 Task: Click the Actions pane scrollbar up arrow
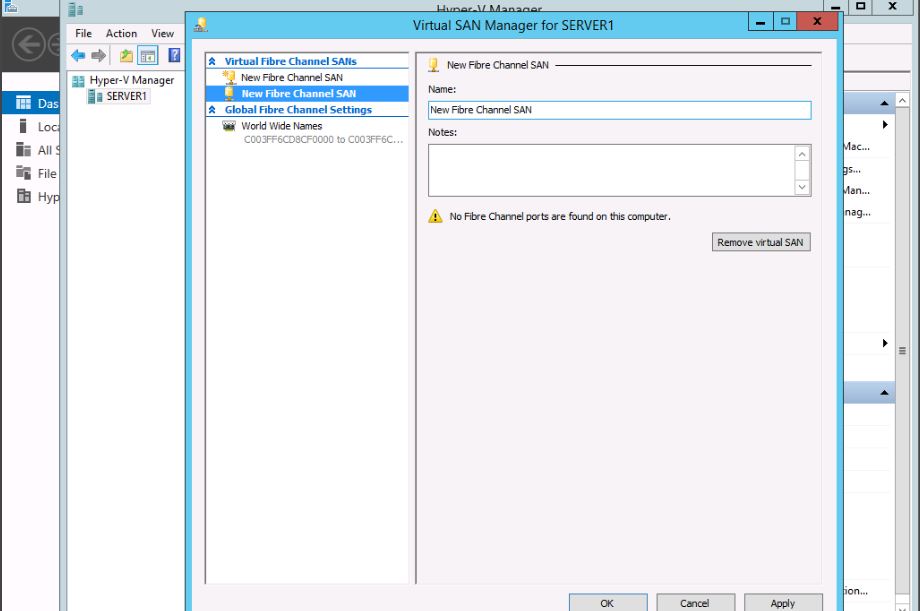pos(902,100)
